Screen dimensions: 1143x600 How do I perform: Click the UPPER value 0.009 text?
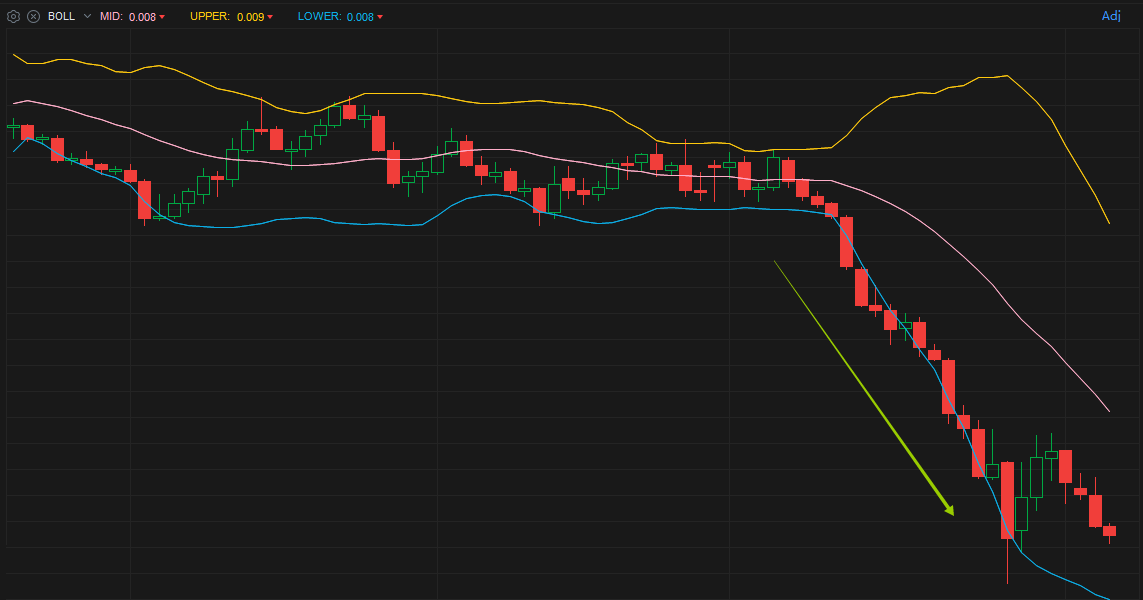[250, 16]
